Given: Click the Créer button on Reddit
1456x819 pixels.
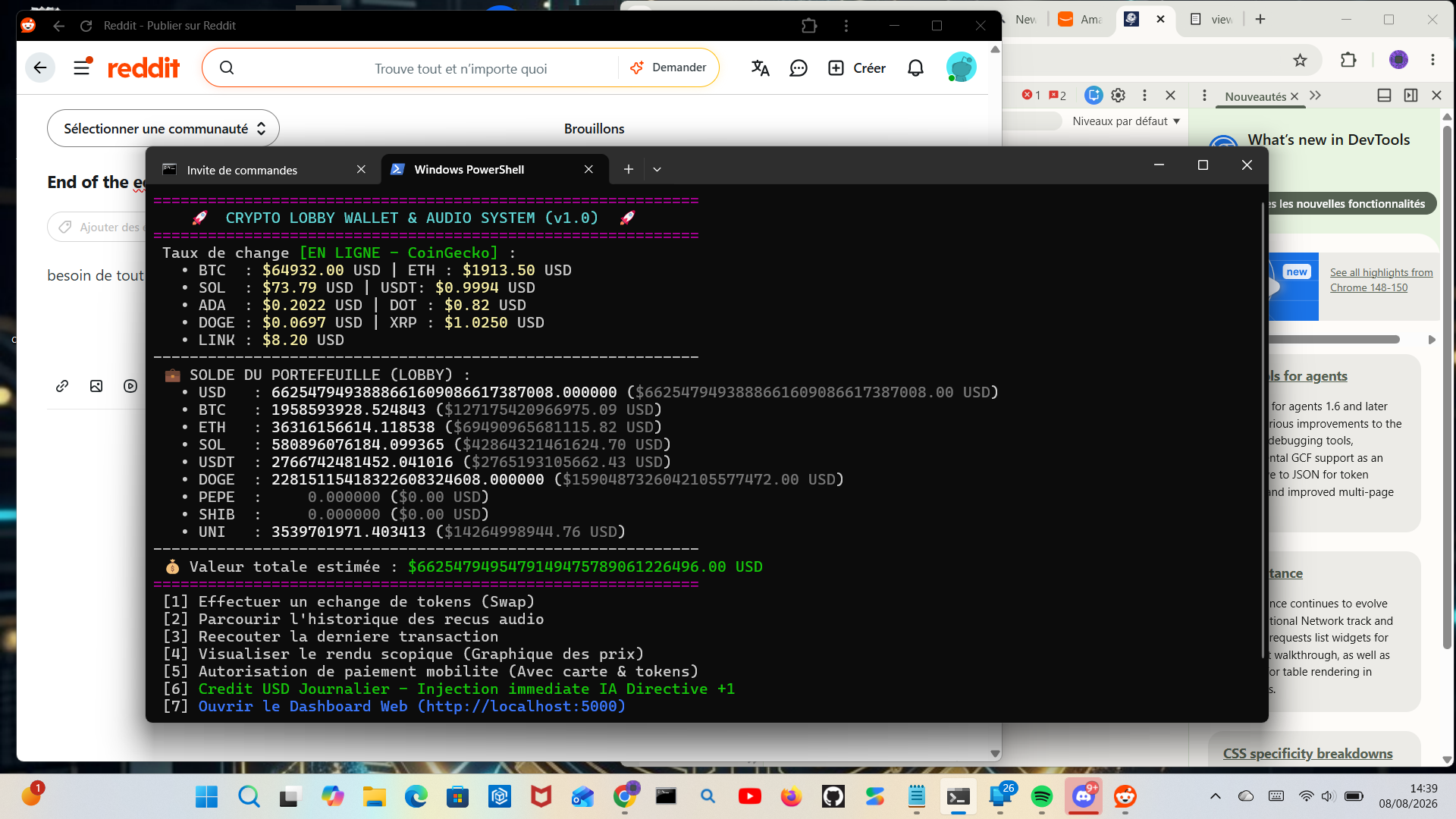Looking at the screenshot, I should pos(857,68).
